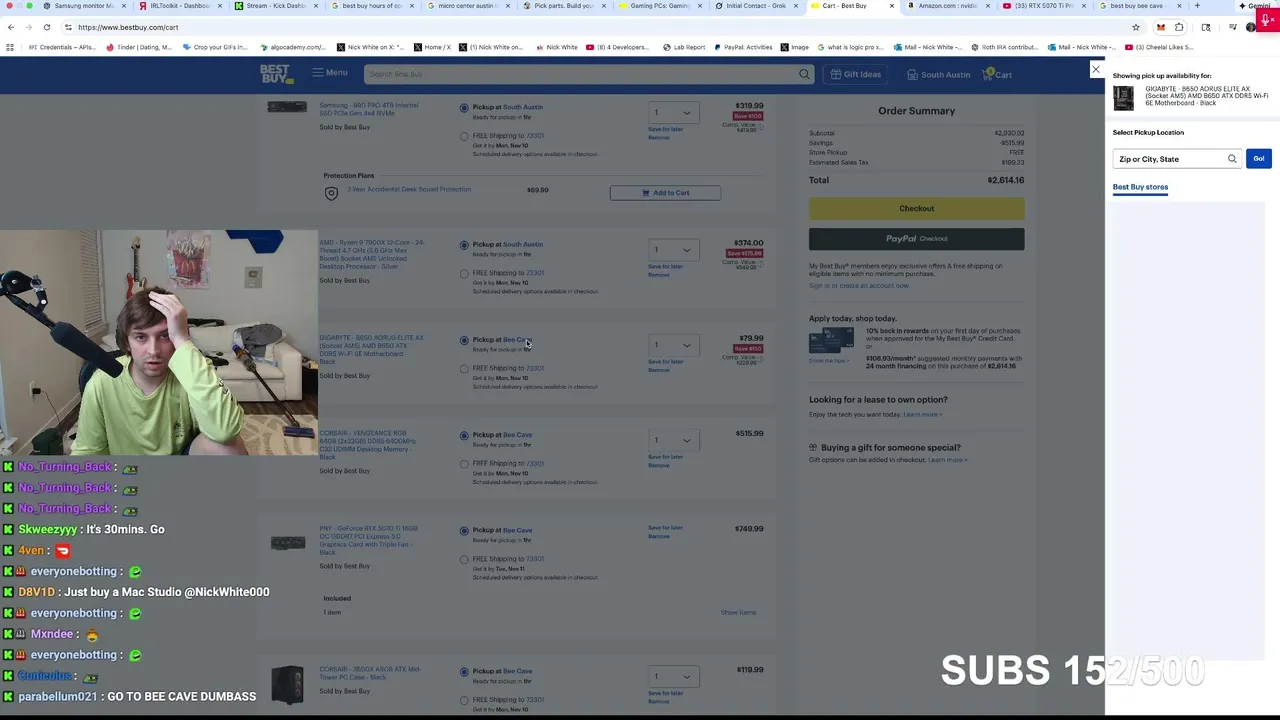Open the PNY graphics card thumbnail
This screenshot has width=1280, height=720.
[x=288, y=543]
